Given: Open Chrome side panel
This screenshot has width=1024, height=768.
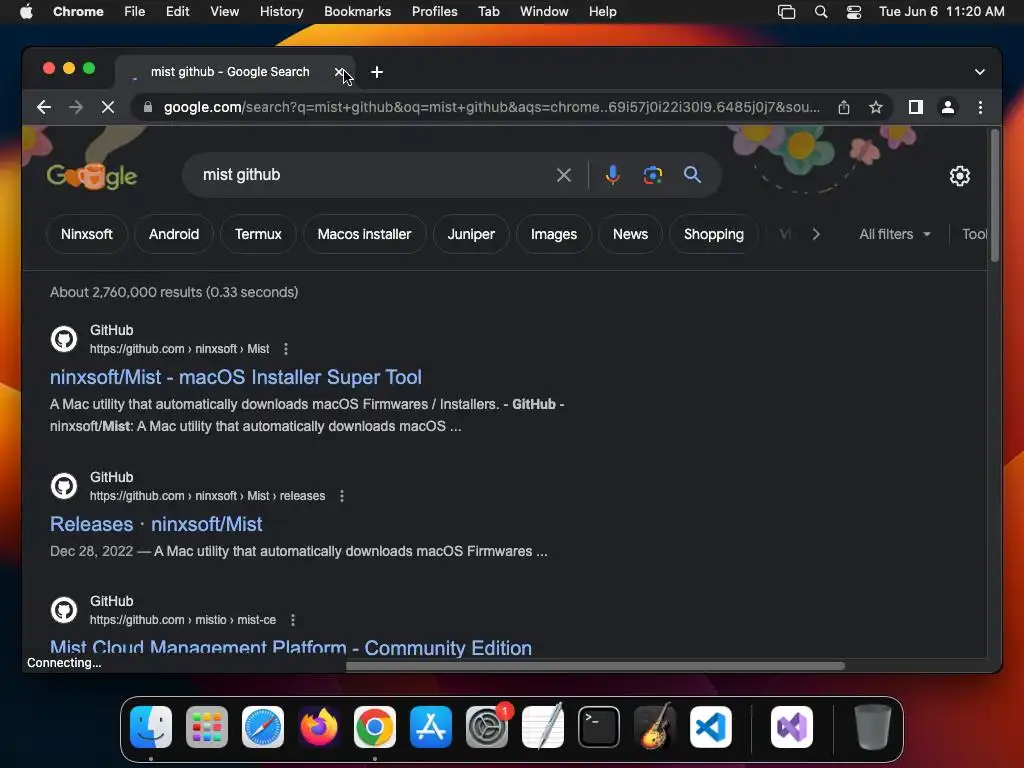Looking at the screenshot, I should point(916,107).
